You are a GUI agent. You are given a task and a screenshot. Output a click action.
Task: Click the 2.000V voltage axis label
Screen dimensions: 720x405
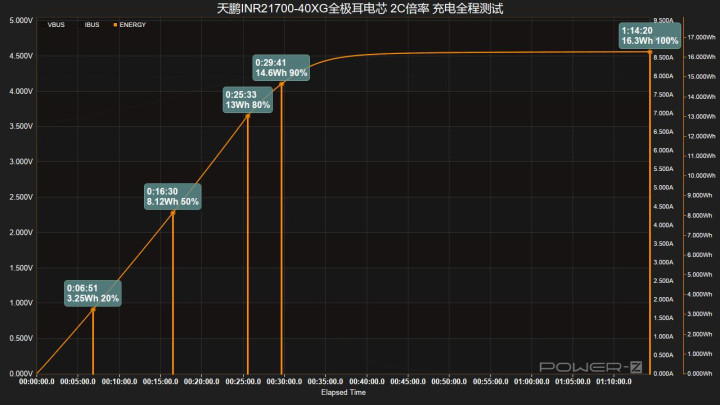(21, 232)
